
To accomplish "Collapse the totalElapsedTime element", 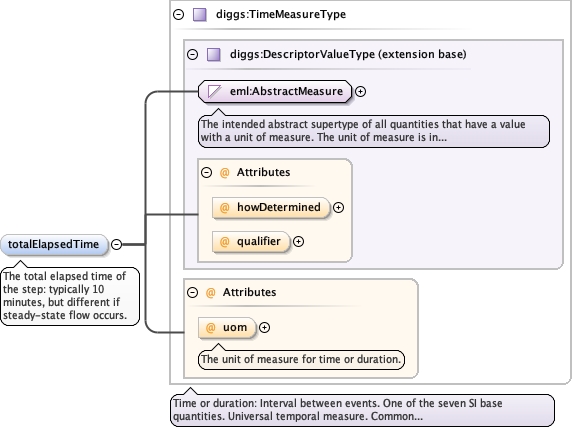I will 116,244.
